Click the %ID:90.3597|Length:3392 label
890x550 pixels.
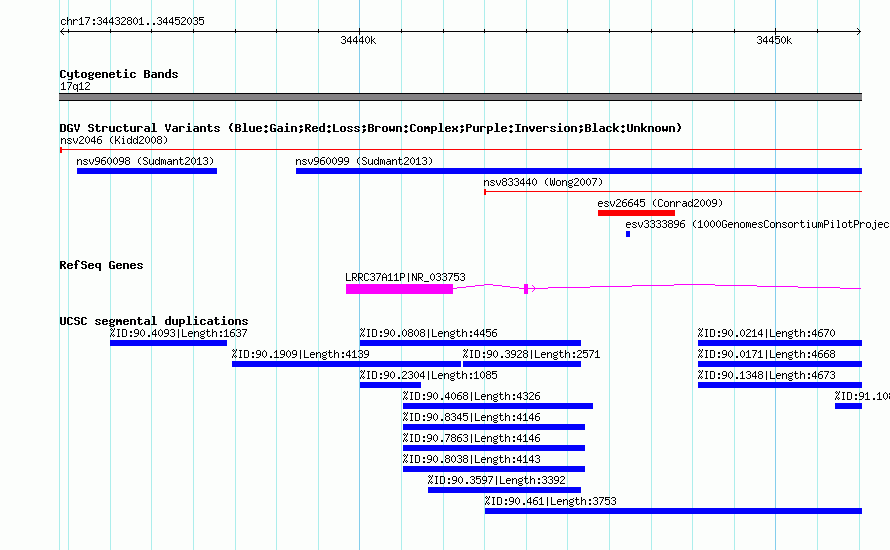point(496,480)
